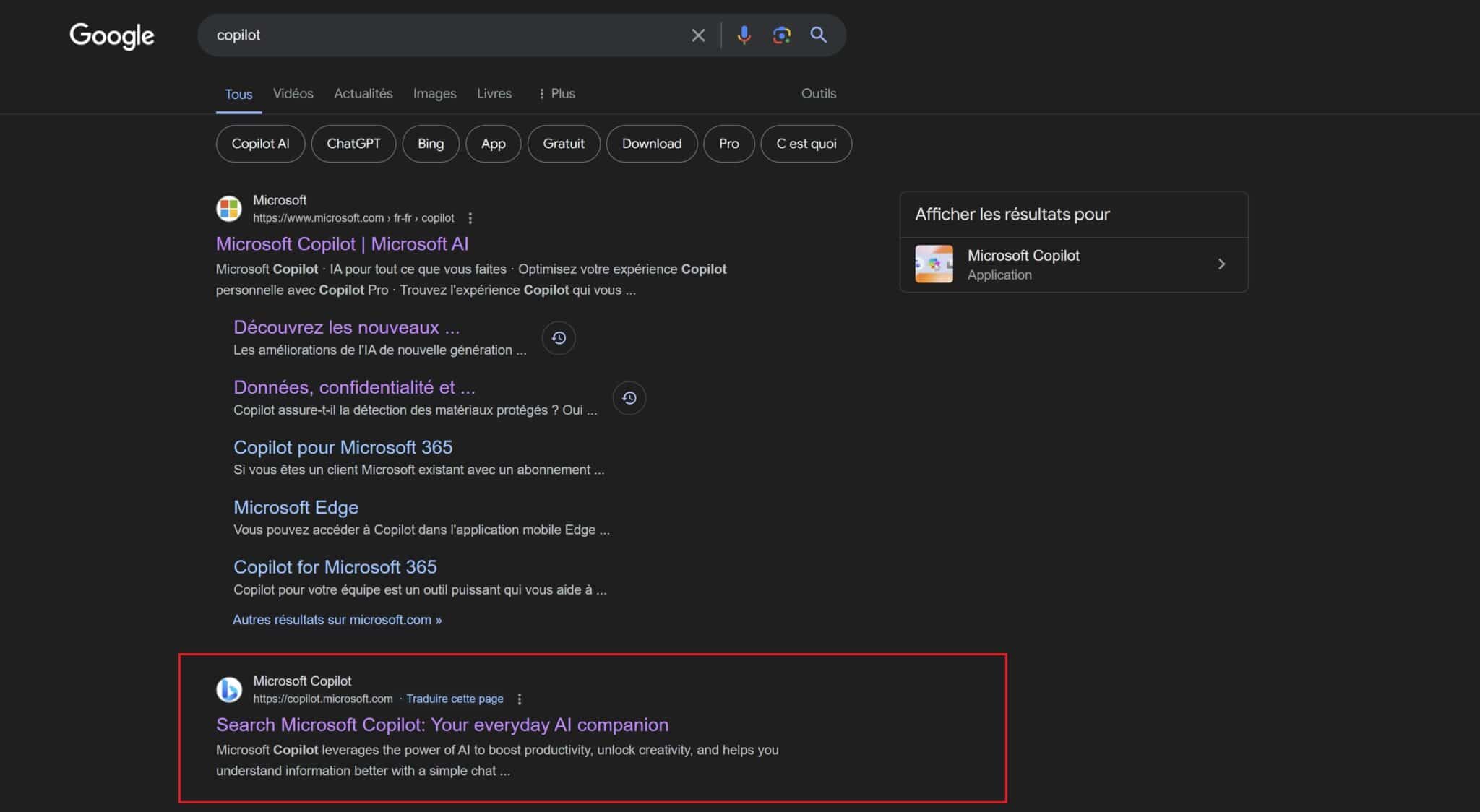Click https://www.microsoft.com › fr-fr › copilot URL

click(353, 218)
